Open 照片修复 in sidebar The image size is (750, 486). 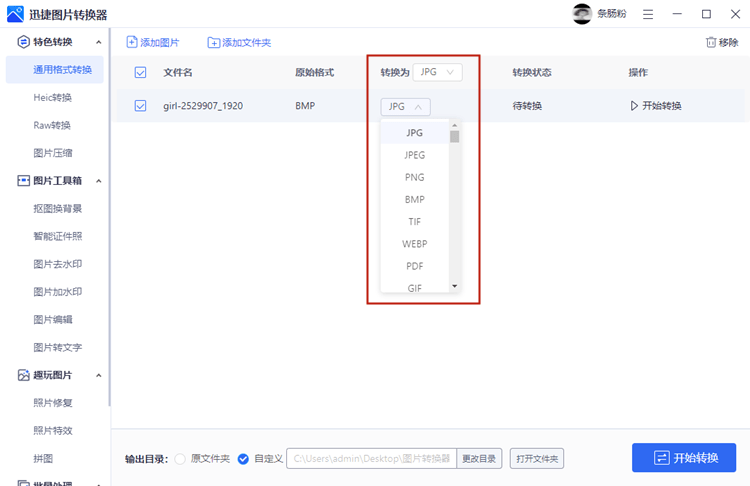click(53, 403)
